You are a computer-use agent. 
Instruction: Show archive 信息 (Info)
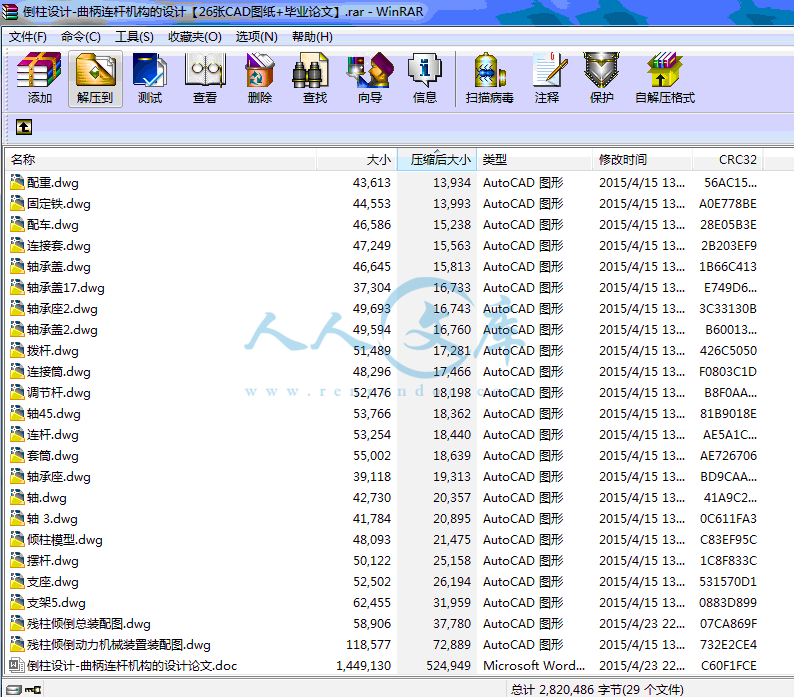coord(425,79)
